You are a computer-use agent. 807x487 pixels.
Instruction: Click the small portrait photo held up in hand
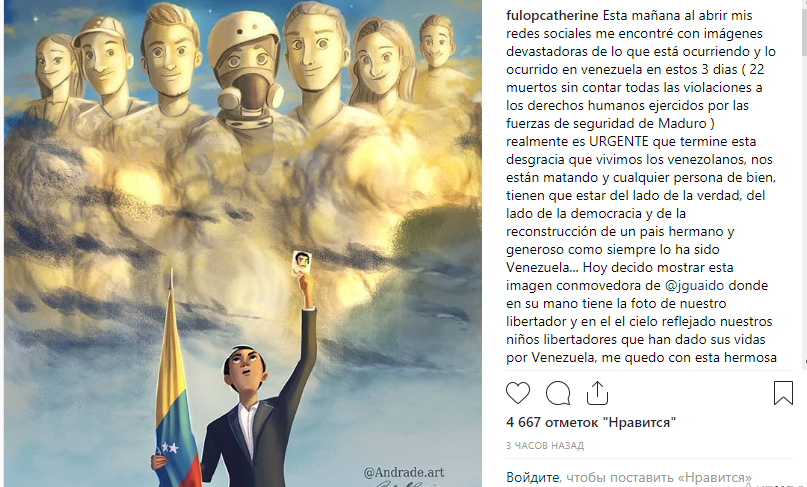pos(301,264)
